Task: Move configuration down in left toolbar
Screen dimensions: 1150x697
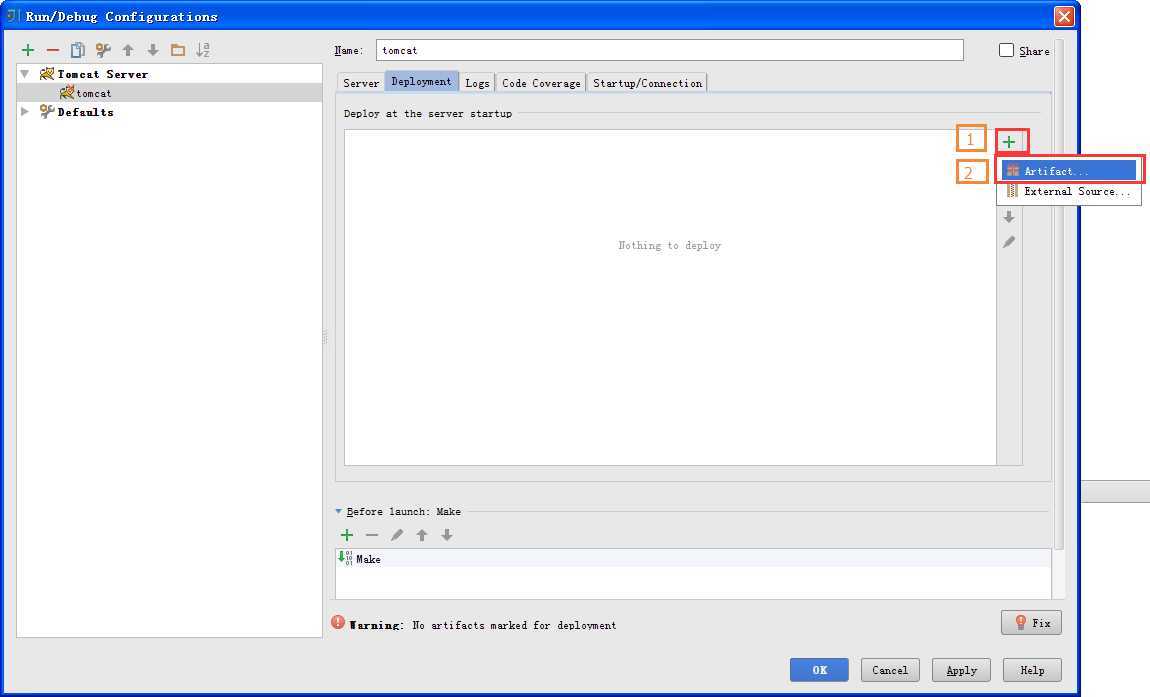Action: pos(153,50)
